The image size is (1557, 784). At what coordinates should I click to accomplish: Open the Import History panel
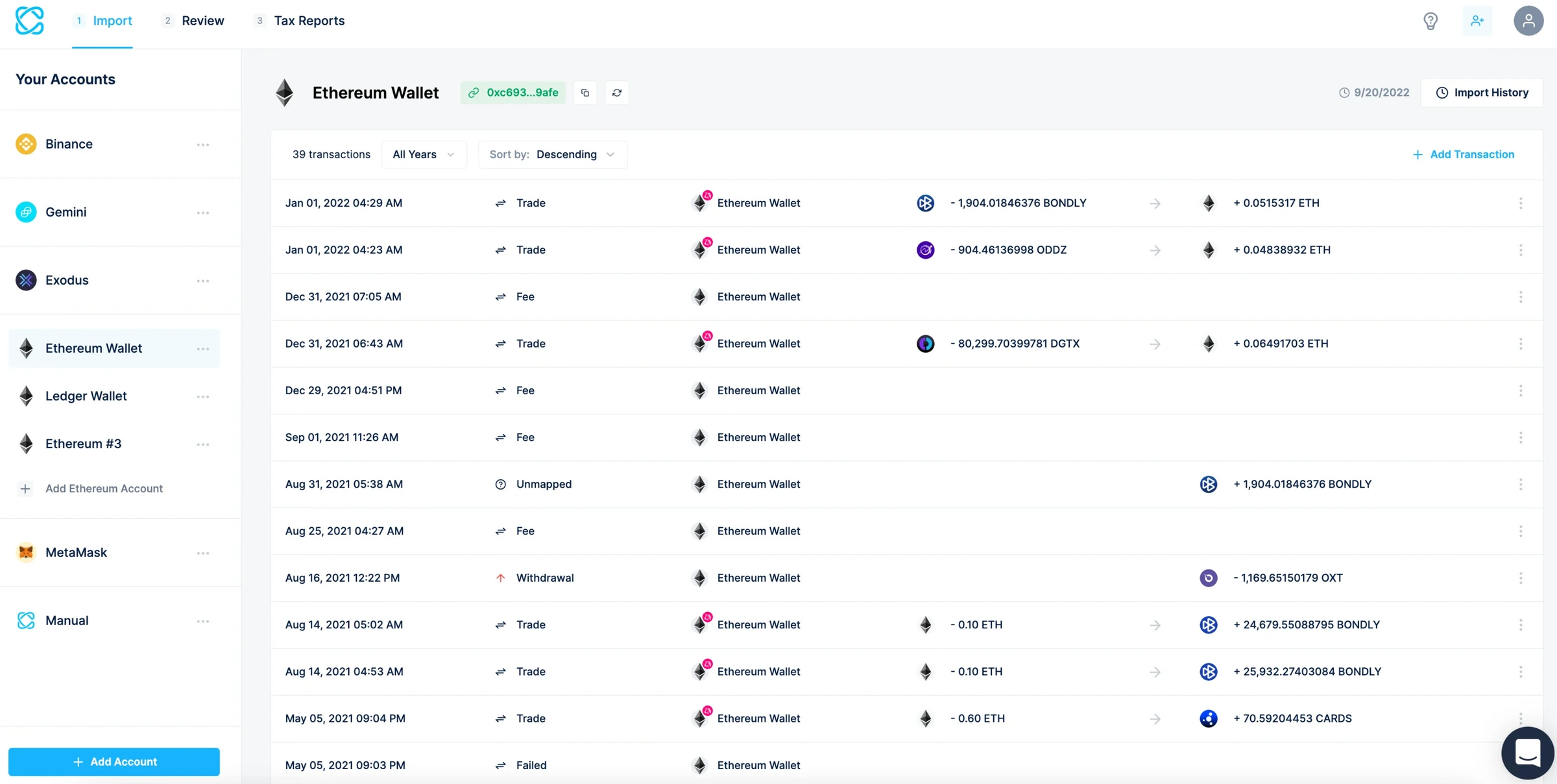click(1482, 93)
